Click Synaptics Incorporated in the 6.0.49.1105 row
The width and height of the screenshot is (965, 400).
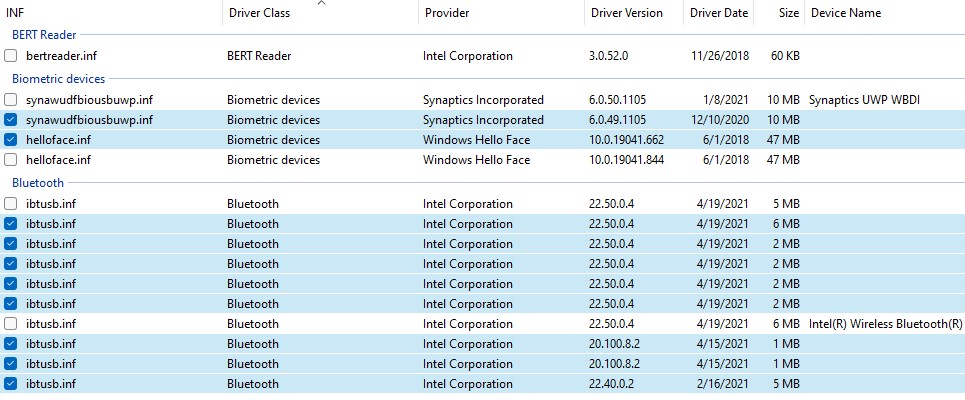pyautogui.click(x=483, y=120)
